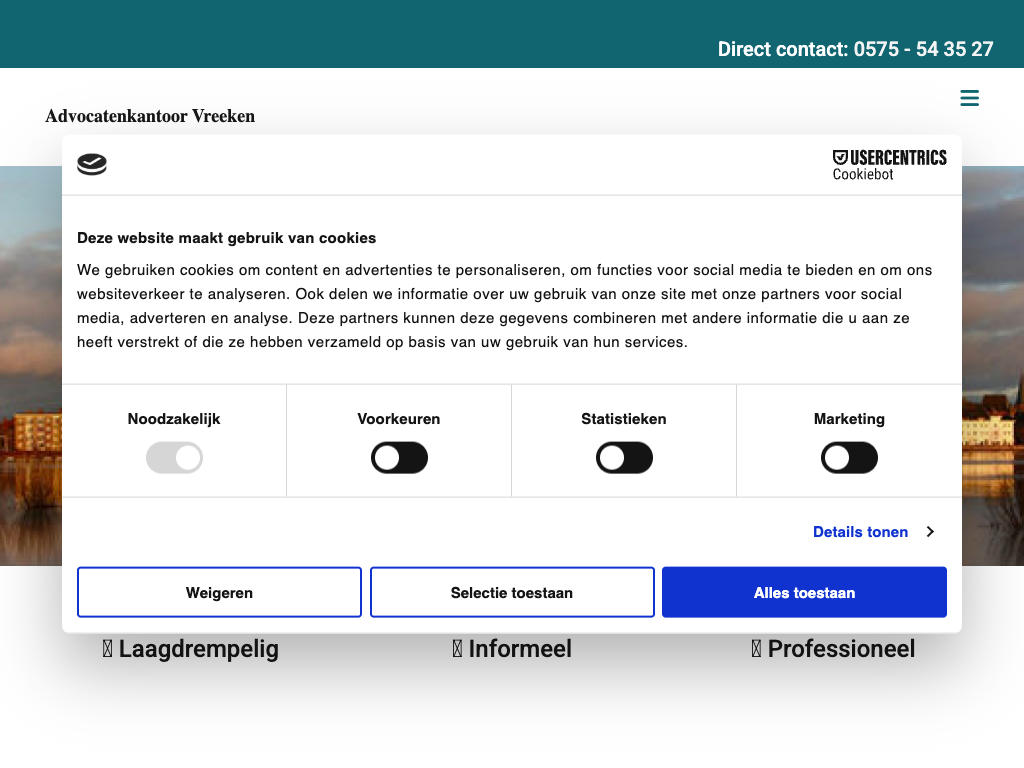Viewport: 1024px width, 768px height.
Task: Toggle the Noodzakelijk cookies switch
Action: click(x=174, y=459)
